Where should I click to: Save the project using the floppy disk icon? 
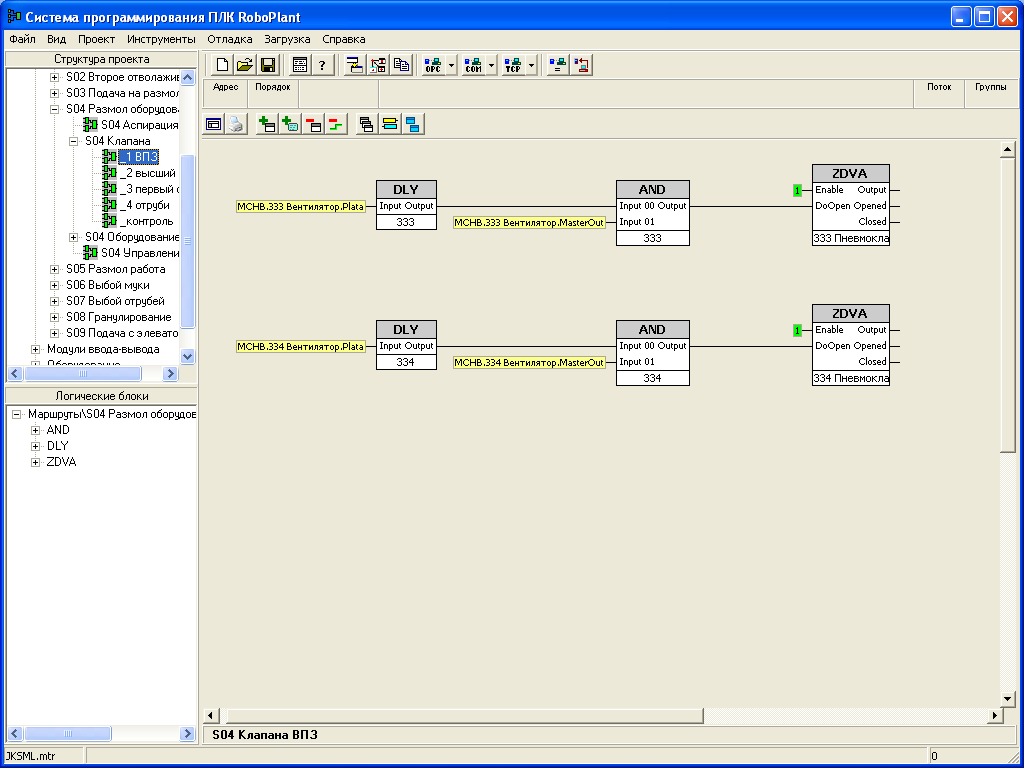[268, 65]
